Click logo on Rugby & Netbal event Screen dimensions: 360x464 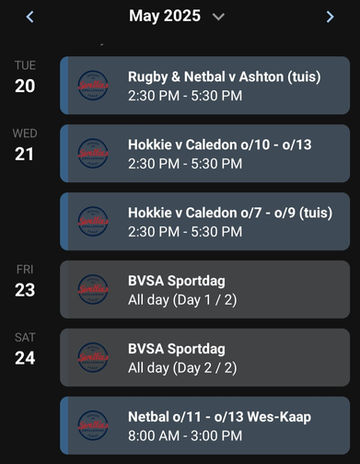93,85
